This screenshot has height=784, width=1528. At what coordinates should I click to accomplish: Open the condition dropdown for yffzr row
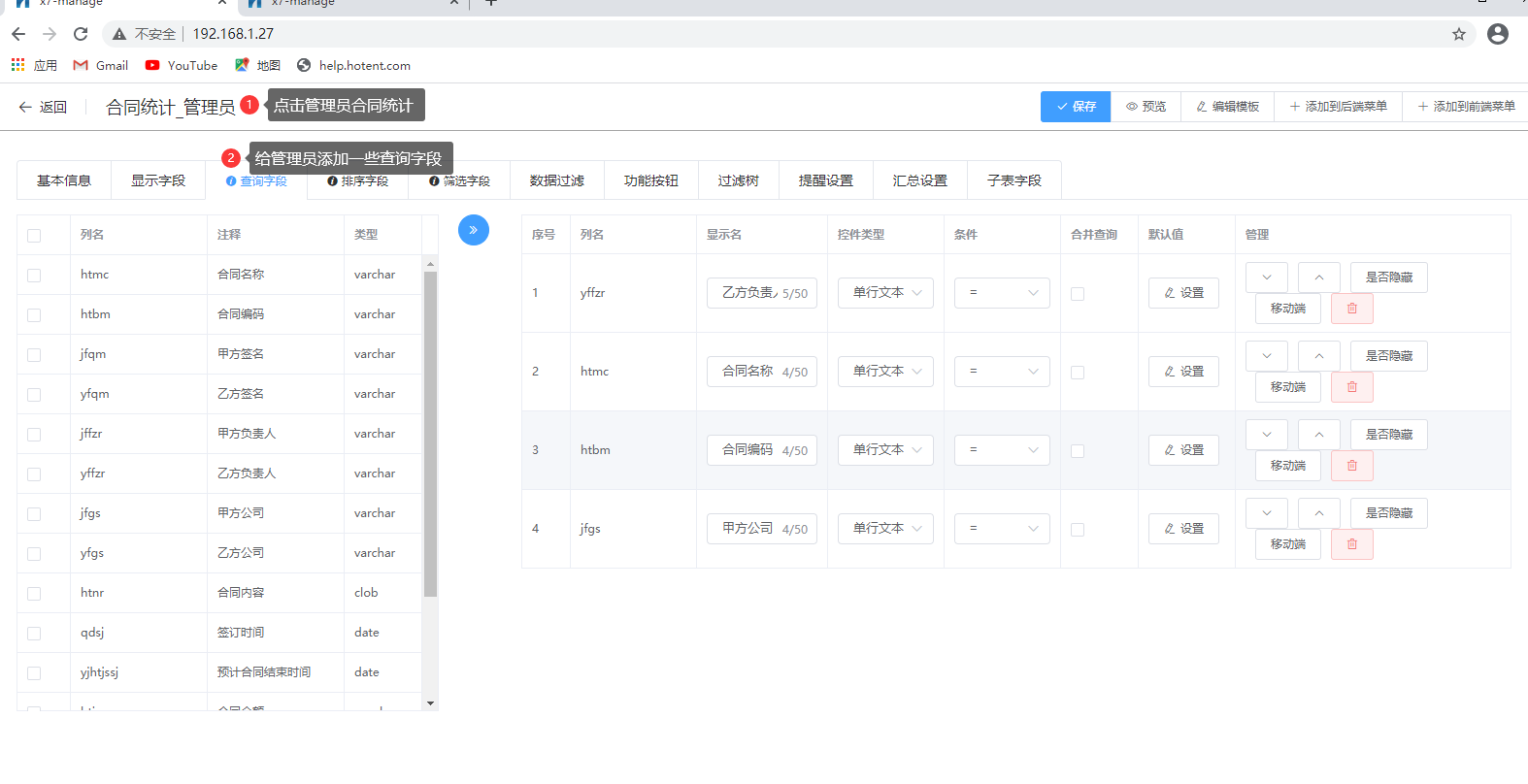click(1001, 293)
